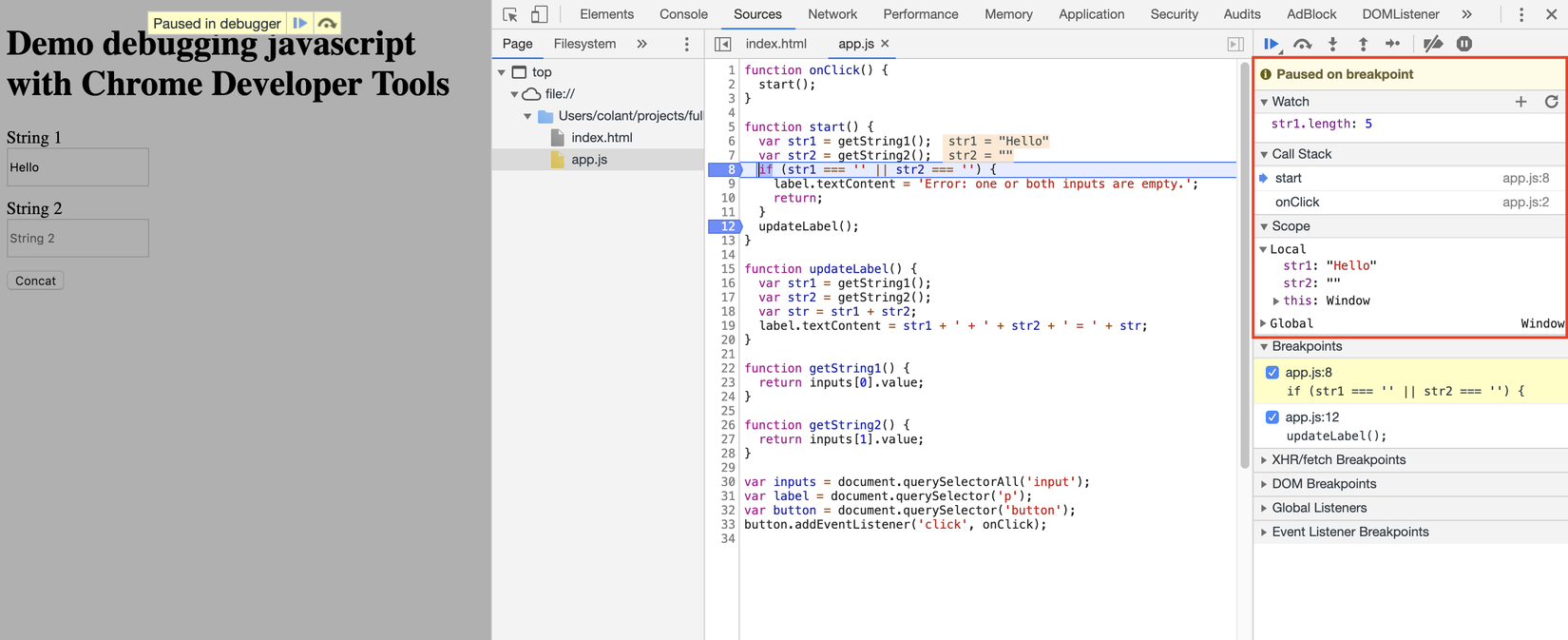
Task: Click the String 2 input field
Action: [x=78, y=239]
